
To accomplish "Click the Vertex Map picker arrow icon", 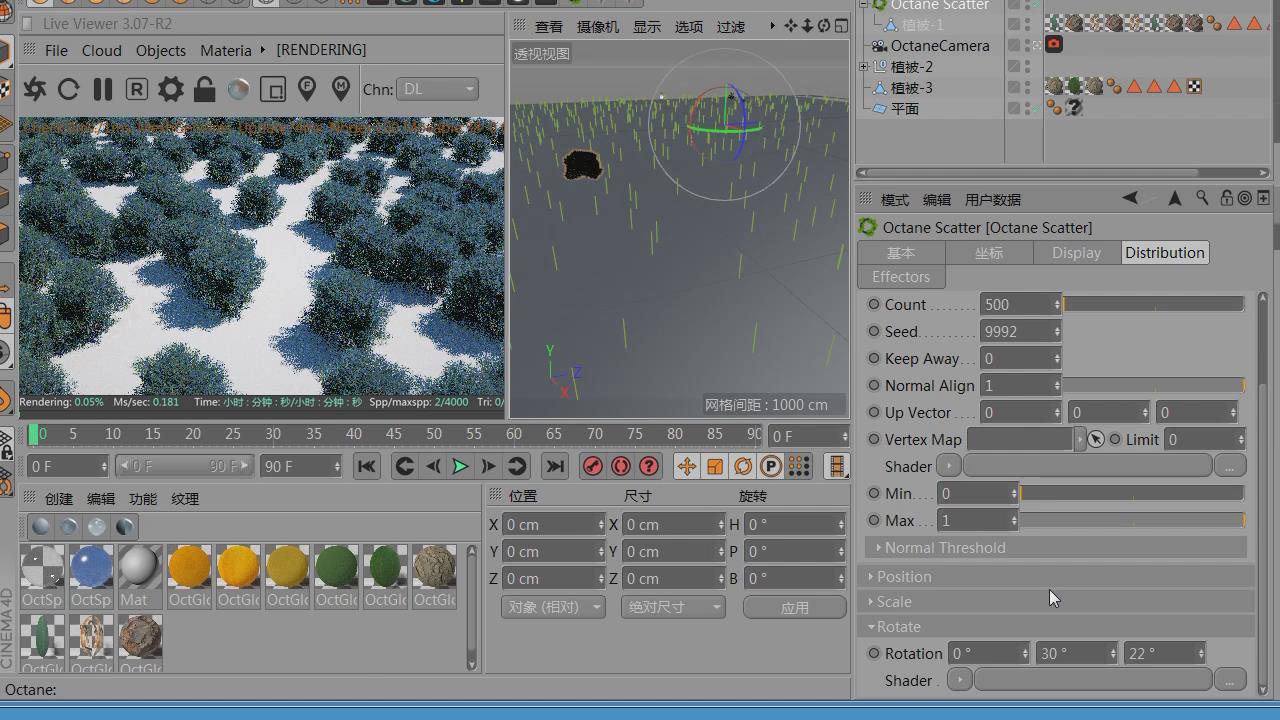I will click(1096, 440).
